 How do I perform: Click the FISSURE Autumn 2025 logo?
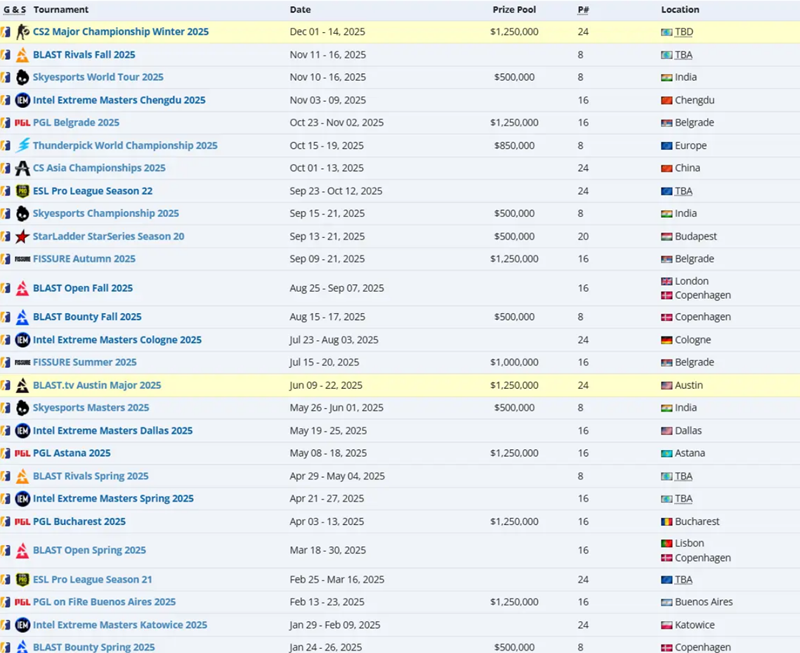coord(22,259)
